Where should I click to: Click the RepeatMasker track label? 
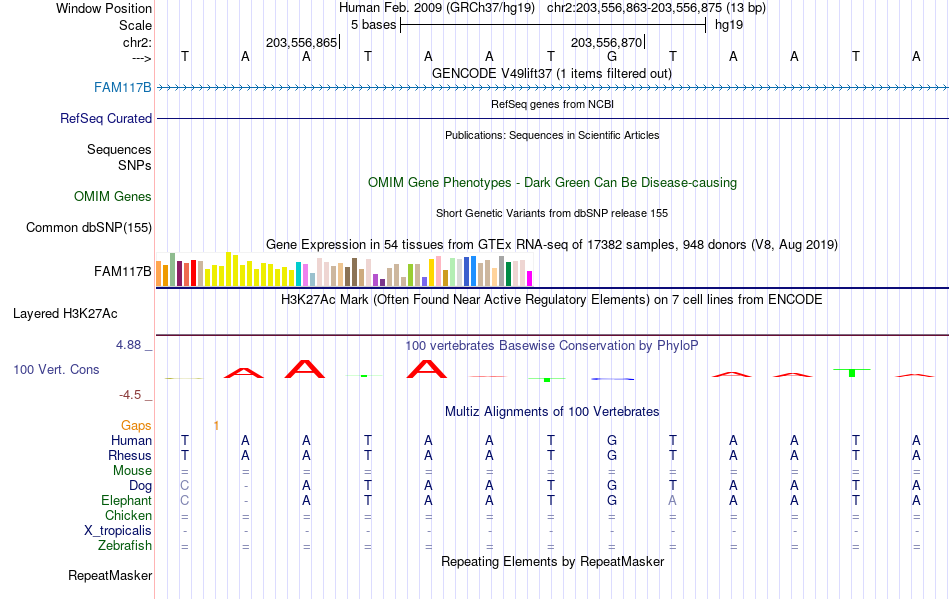(x=110, y=575)
